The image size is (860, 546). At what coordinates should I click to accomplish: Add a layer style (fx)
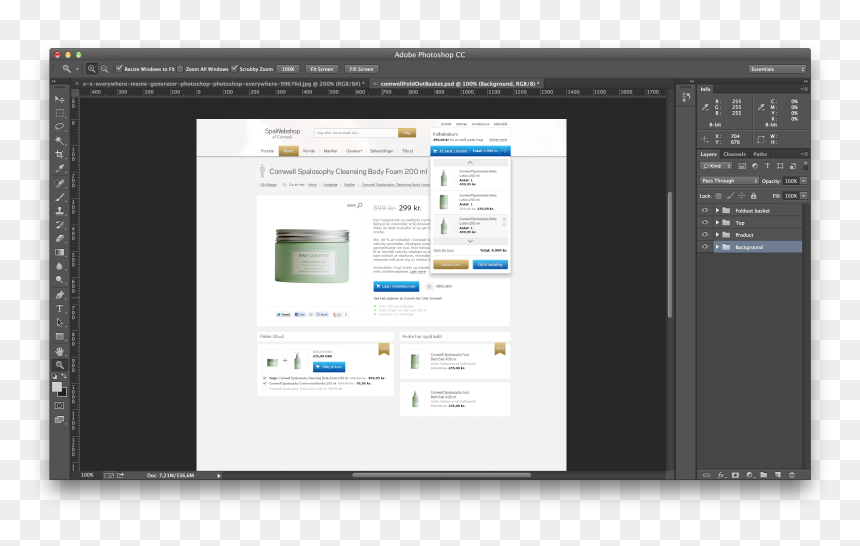coord(721,475)
